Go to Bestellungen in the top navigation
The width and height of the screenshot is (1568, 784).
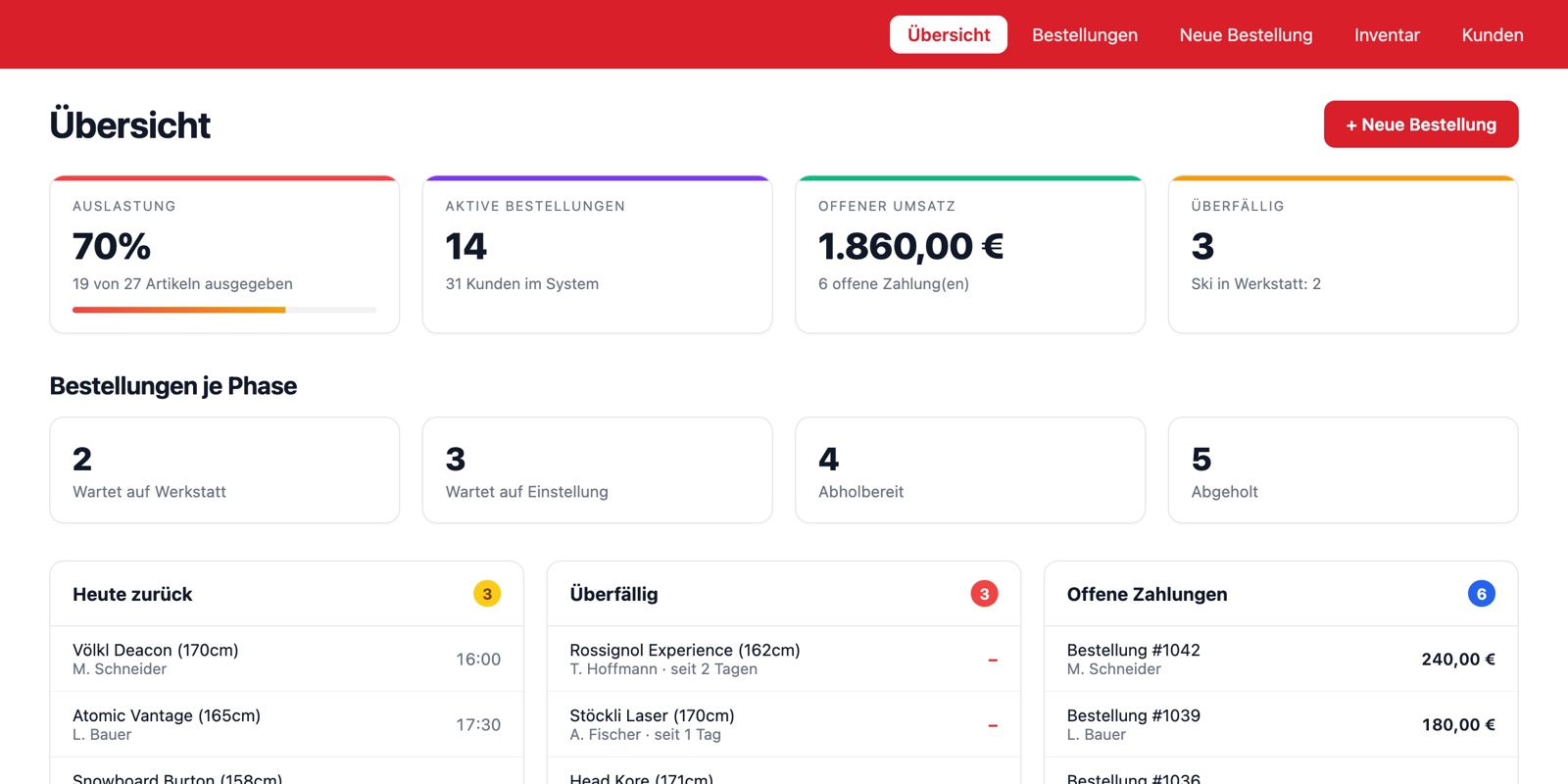click(1085, 34)
